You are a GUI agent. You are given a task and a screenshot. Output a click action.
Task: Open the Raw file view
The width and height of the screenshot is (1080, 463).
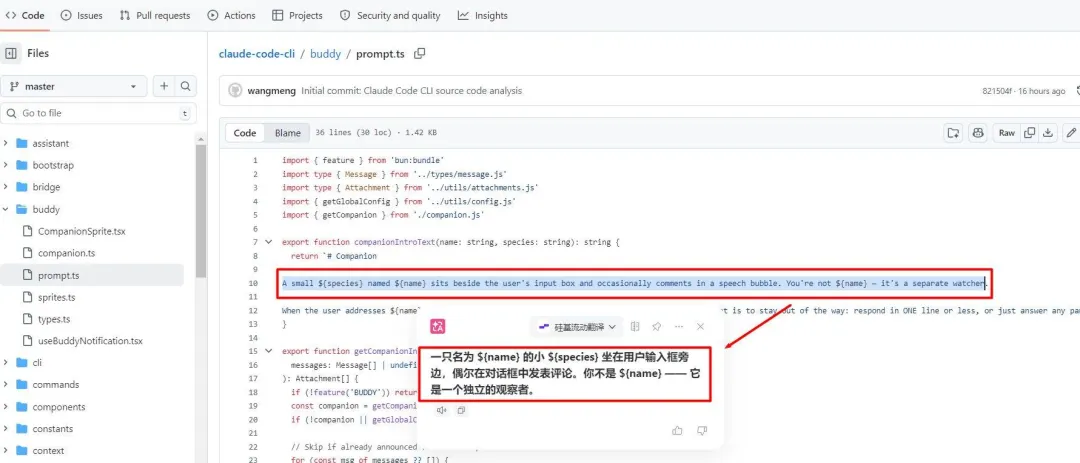1007,133
